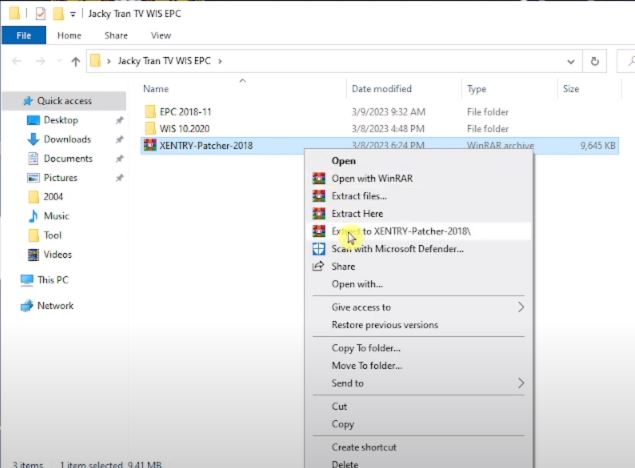Choose Restore previous versions

[385, 325]
